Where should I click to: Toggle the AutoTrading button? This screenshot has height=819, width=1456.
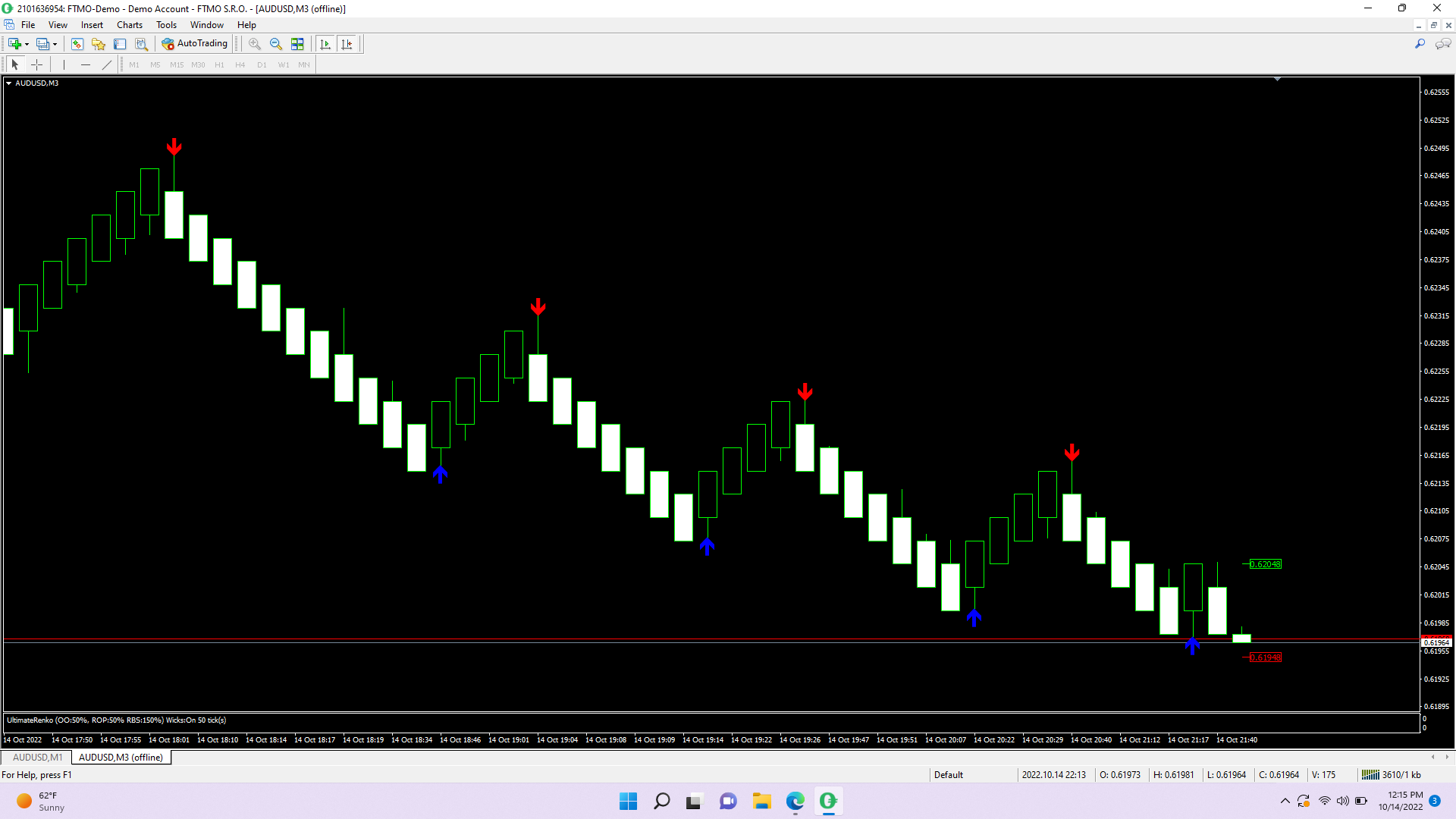(x=195, y=43)
